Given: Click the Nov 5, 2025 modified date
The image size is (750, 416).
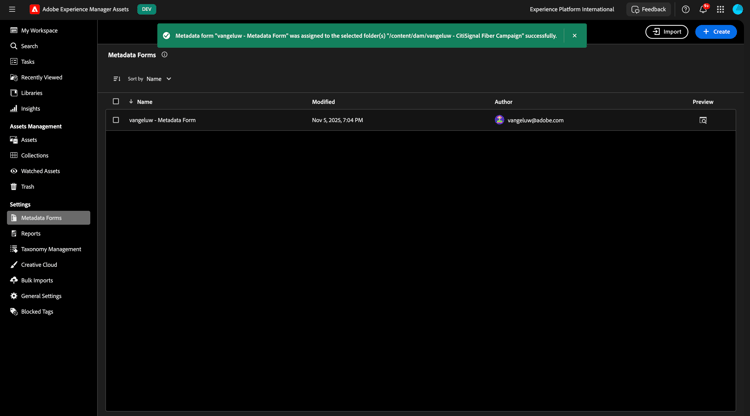Looking at the screenshot, I should (337, 120).
